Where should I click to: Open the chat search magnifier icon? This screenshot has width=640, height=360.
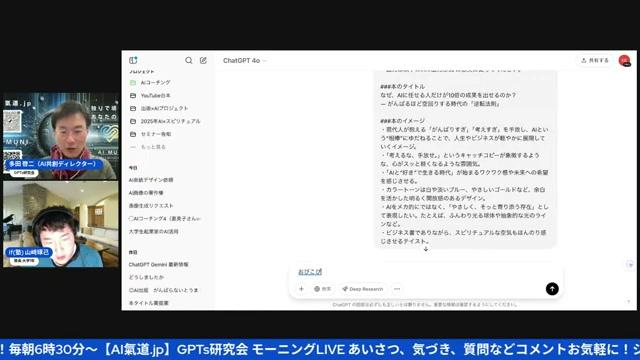point(189,60)
